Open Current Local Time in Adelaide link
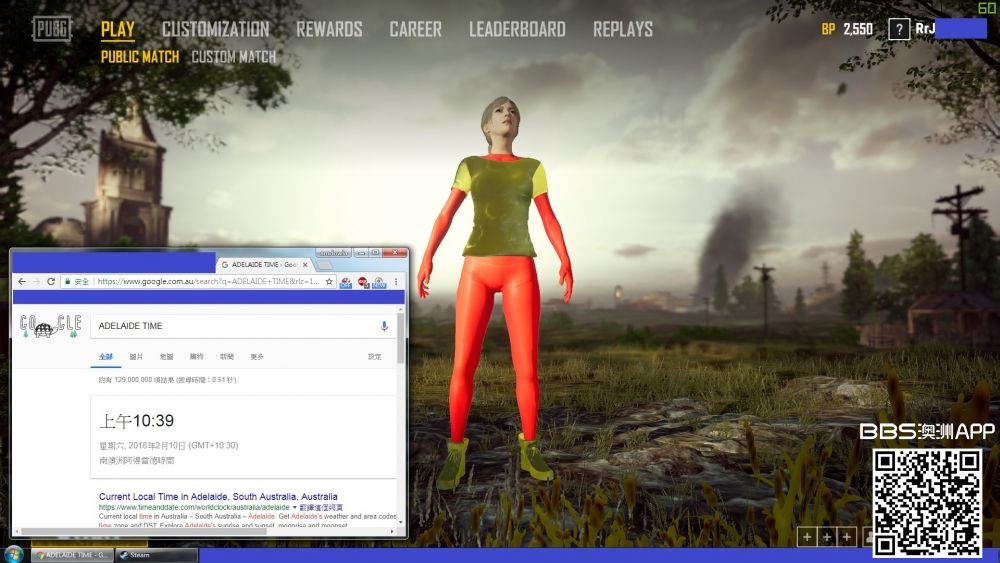Screen dimensions: 1000x563 tap(218, 496)
